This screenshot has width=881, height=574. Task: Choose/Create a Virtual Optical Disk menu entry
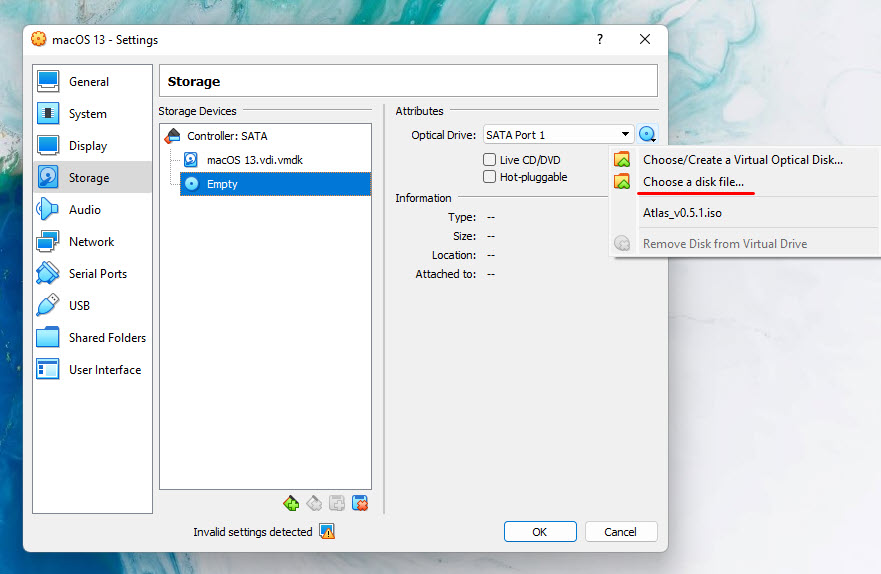point(743,160)
